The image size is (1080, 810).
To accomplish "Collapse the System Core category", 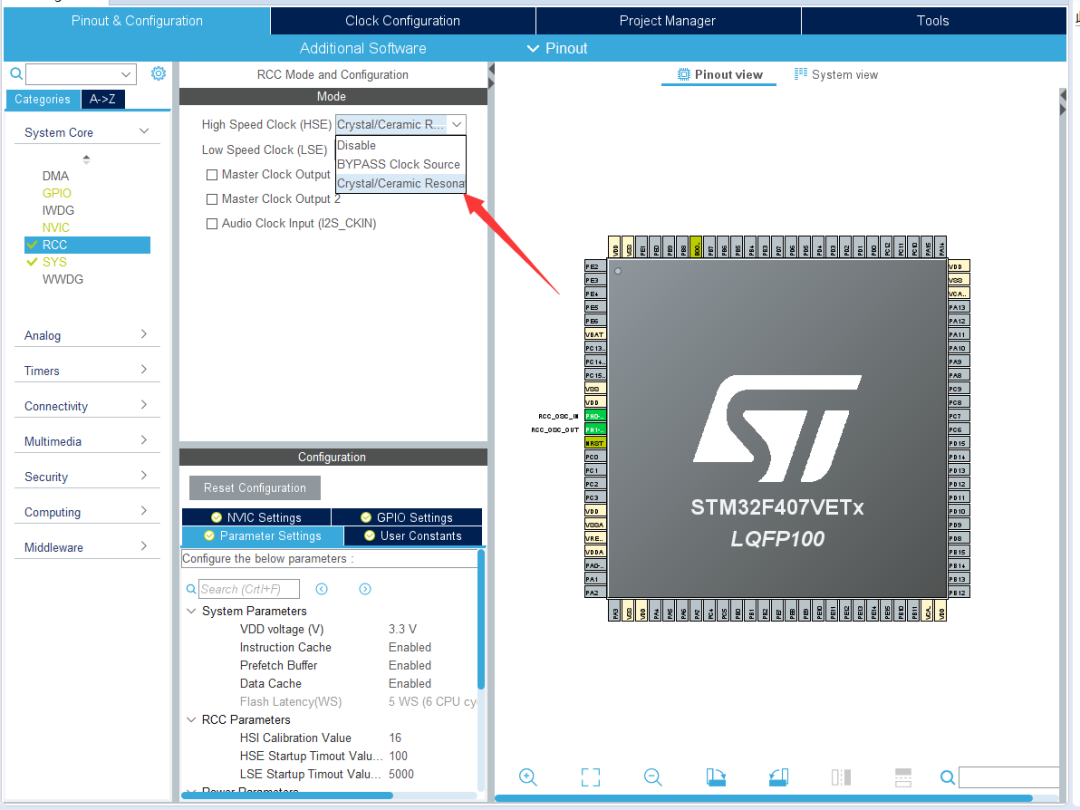I will [144, 131].
